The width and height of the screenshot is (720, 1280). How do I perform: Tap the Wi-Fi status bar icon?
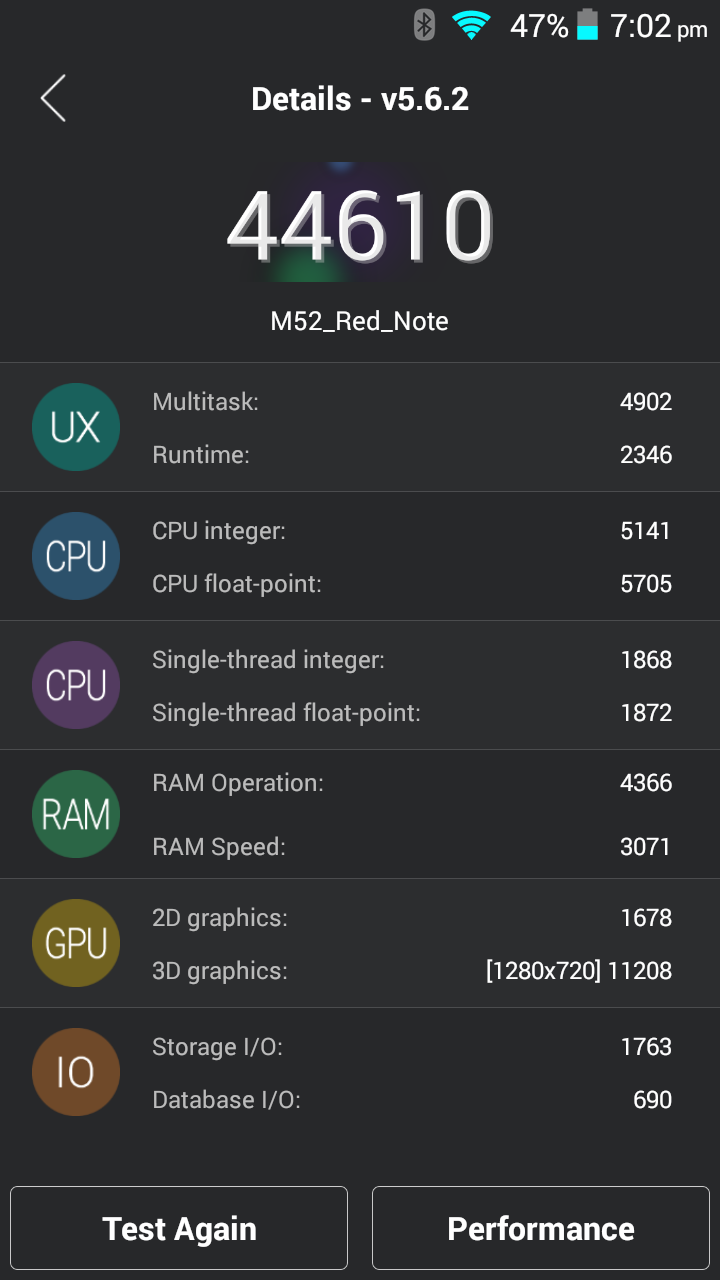pos(471,25)
